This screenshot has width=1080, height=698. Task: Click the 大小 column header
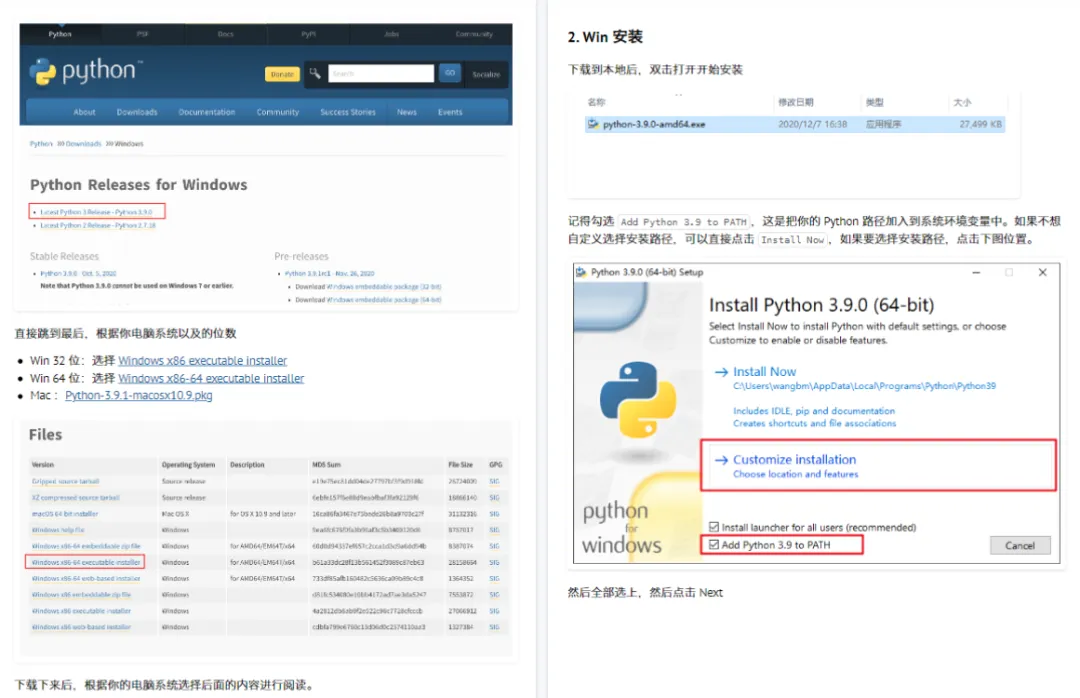click(x=962, y=102)
